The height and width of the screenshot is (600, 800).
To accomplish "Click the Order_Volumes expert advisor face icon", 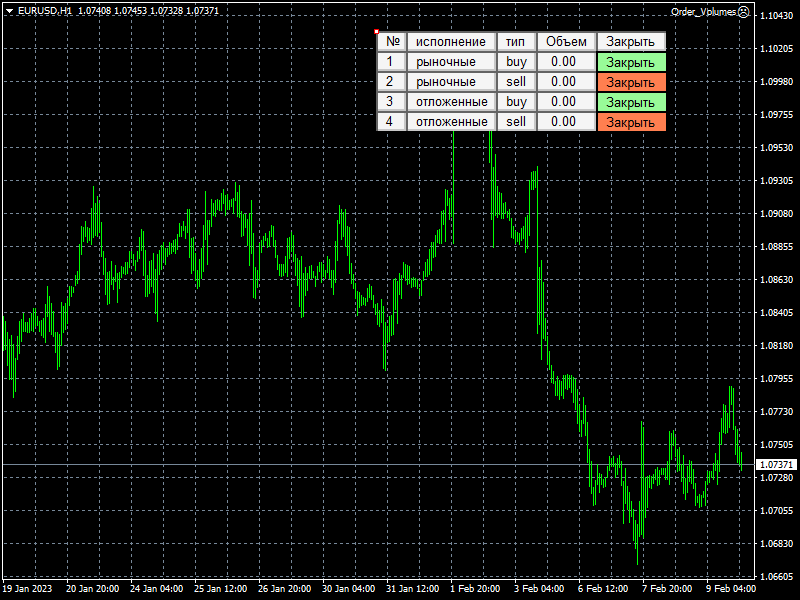I will (744, 12).
